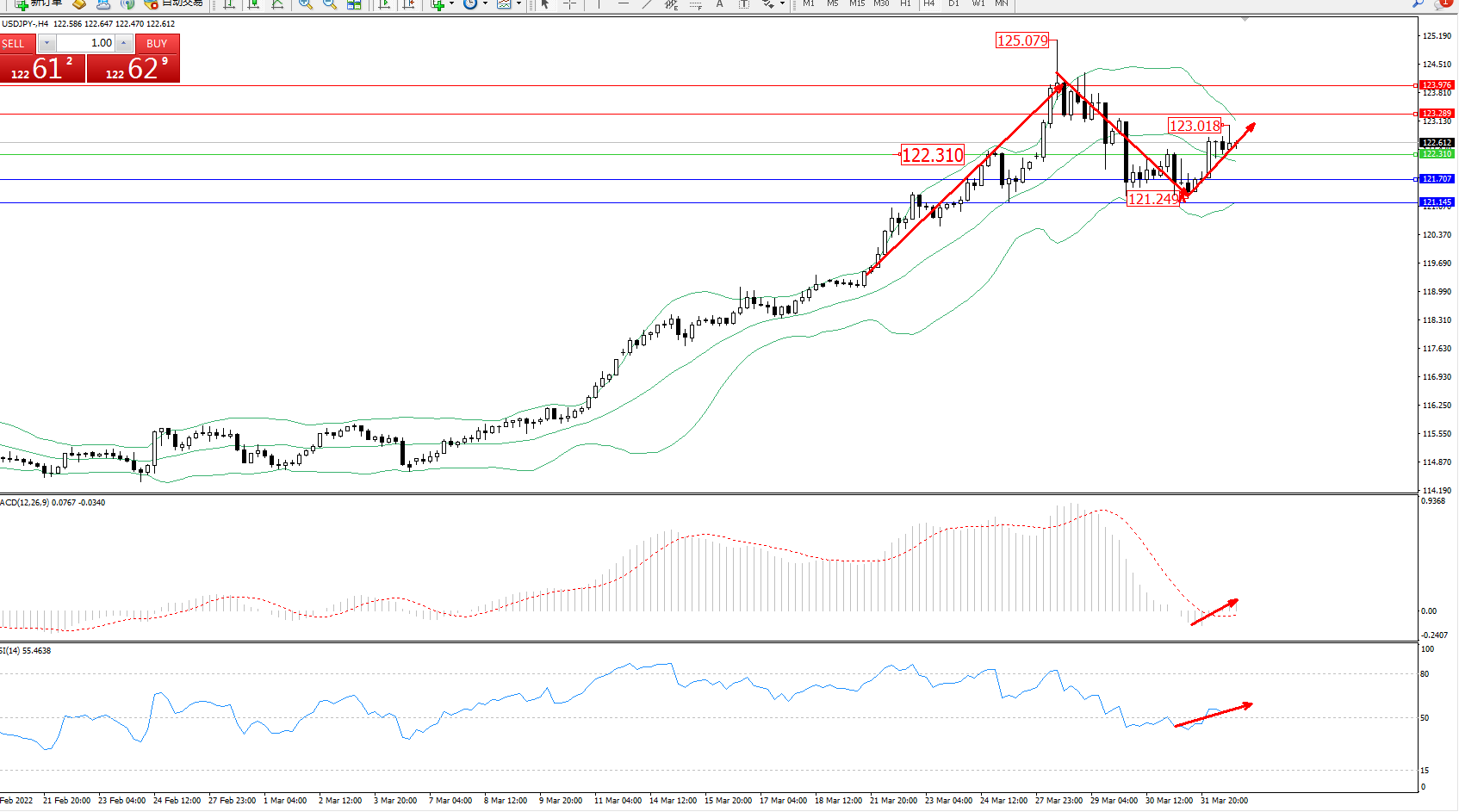This screenshot has height=812, width=1459.
Task: Switch chart to M15 timeframe
Action: pyautogui.click(x=857, y=3)
